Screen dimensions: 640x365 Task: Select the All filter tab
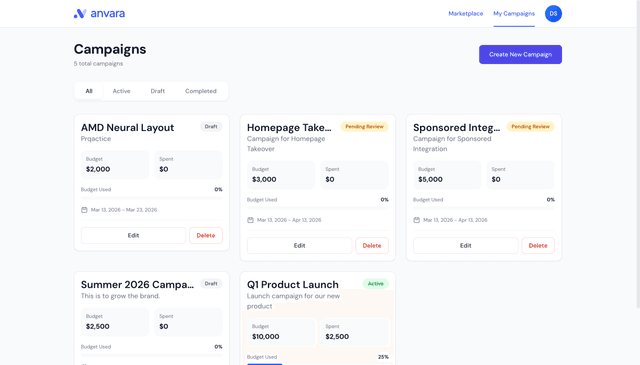tap(89, 91)
